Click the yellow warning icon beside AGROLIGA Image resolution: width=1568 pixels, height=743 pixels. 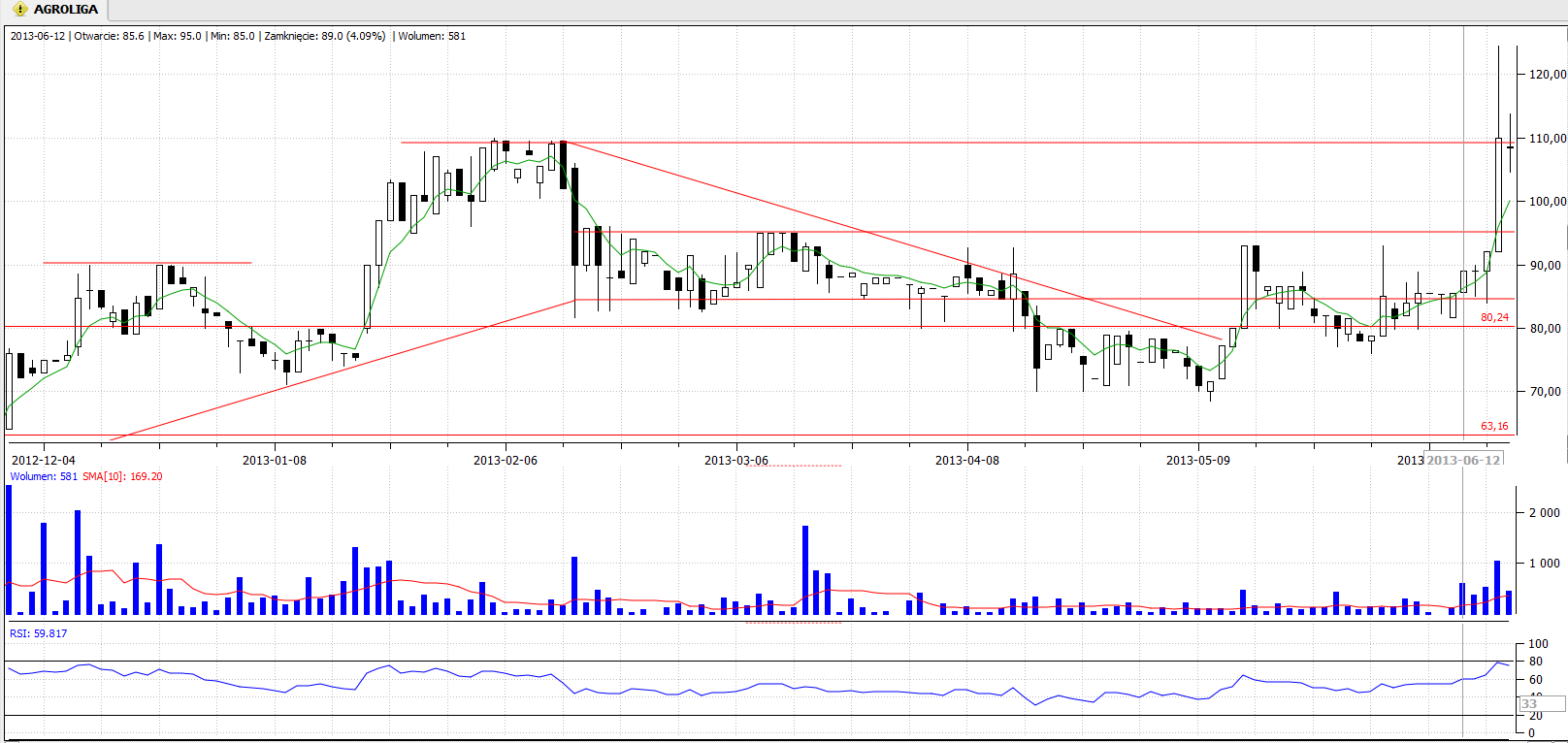pos(19,10)
